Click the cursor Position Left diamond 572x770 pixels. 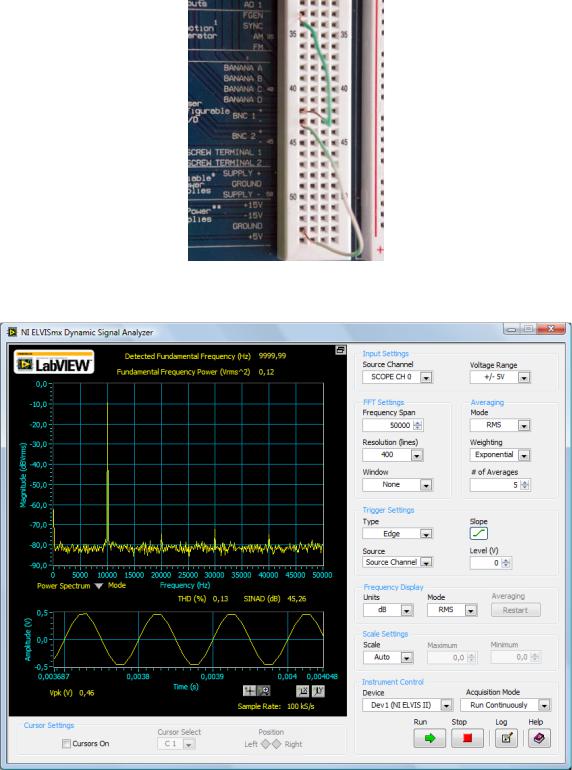[266, 744]
